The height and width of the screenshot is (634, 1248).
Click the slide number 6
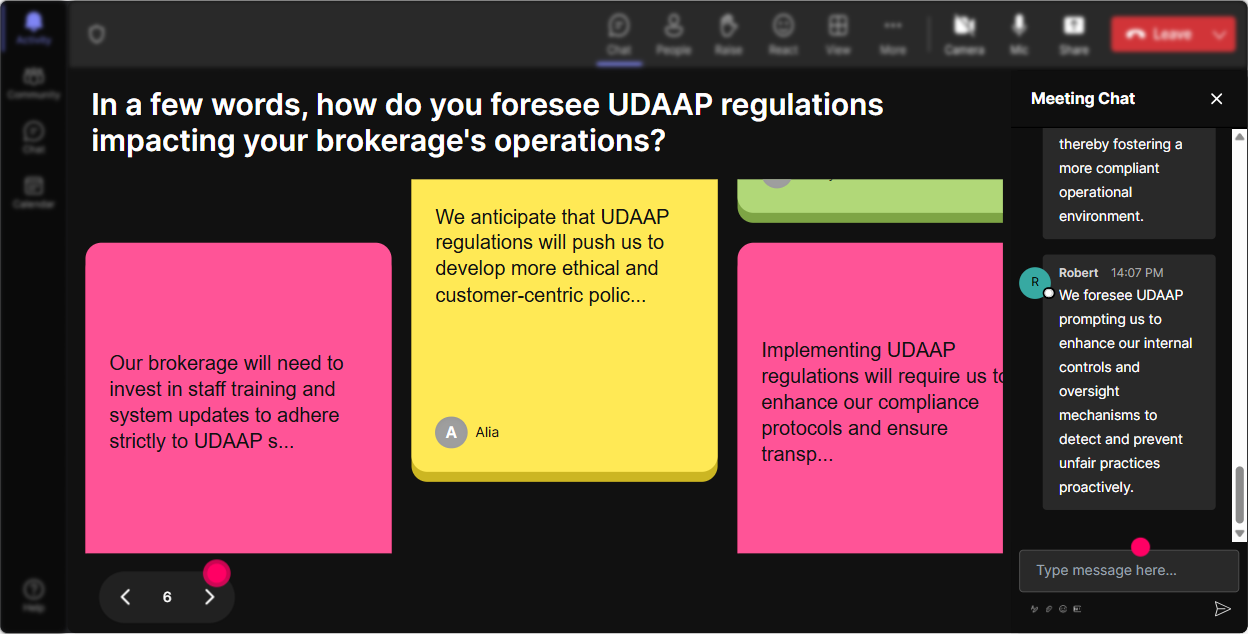167,597
